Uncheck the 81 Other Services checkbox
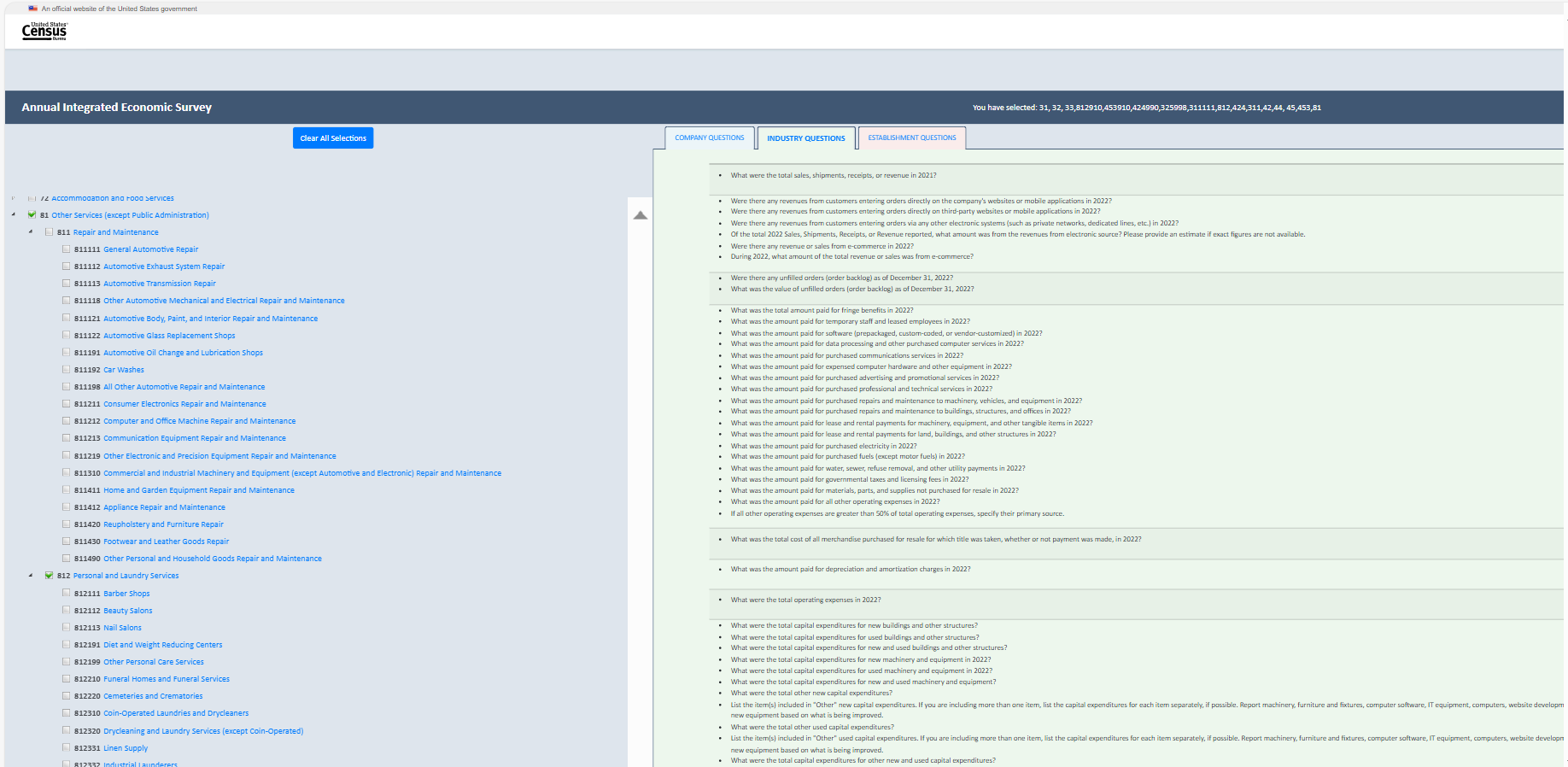Screen dimensions: 1568x767 (32, 215)
